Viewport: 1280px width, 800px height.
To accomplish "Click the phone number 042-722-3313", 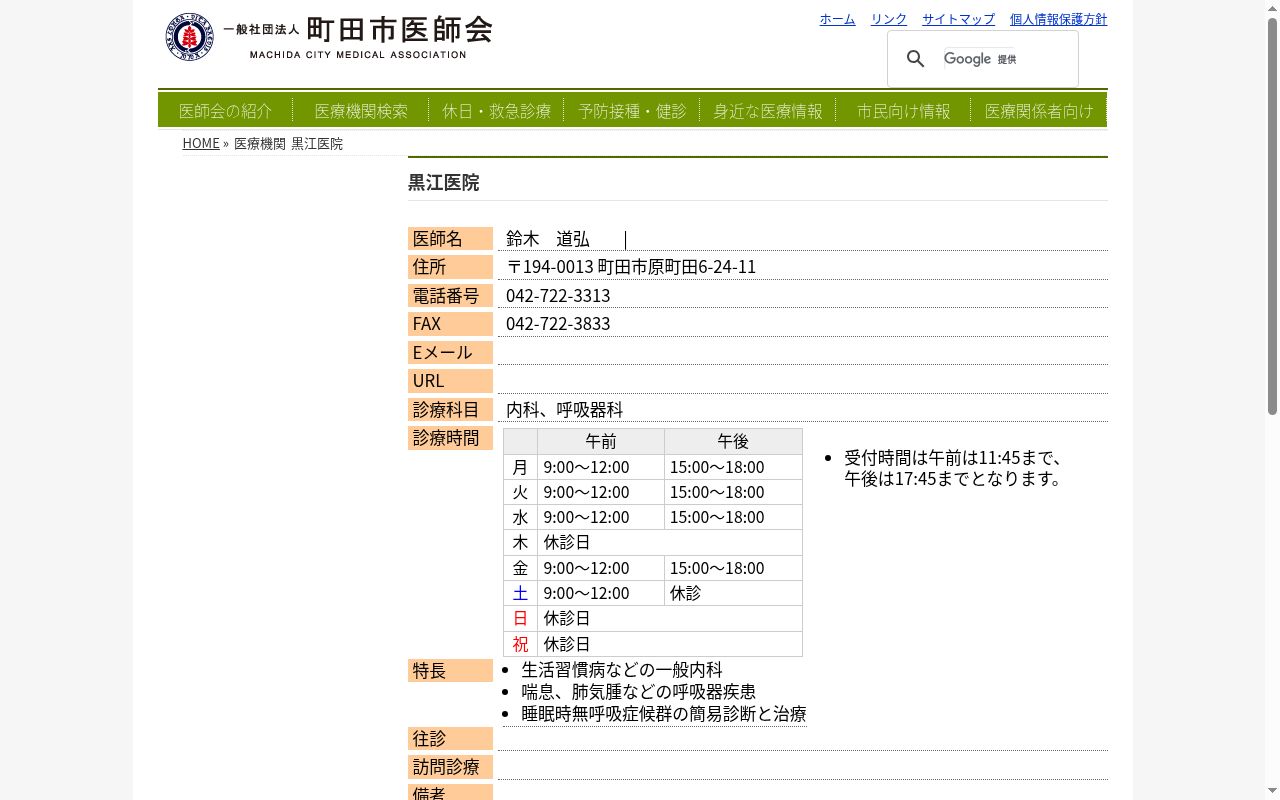I will coord(558,295).
